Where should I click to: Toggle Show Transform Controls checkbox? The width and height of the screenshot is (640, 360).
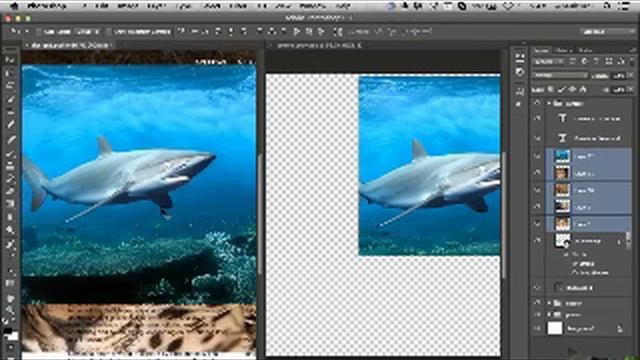[x=109, y=31]
